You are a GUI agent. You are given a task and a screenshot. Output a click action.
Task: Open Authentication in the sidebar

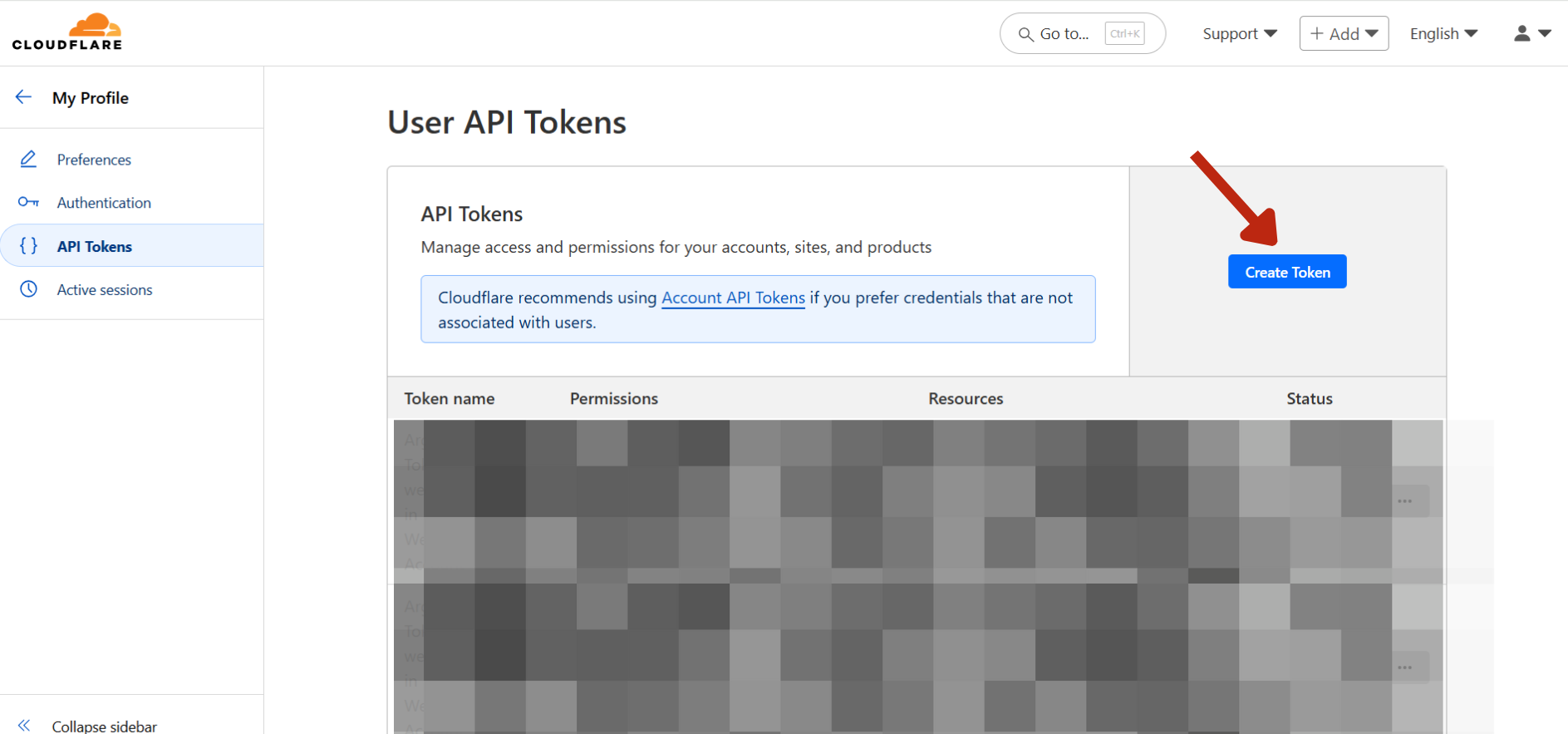[x=104, y=203]
